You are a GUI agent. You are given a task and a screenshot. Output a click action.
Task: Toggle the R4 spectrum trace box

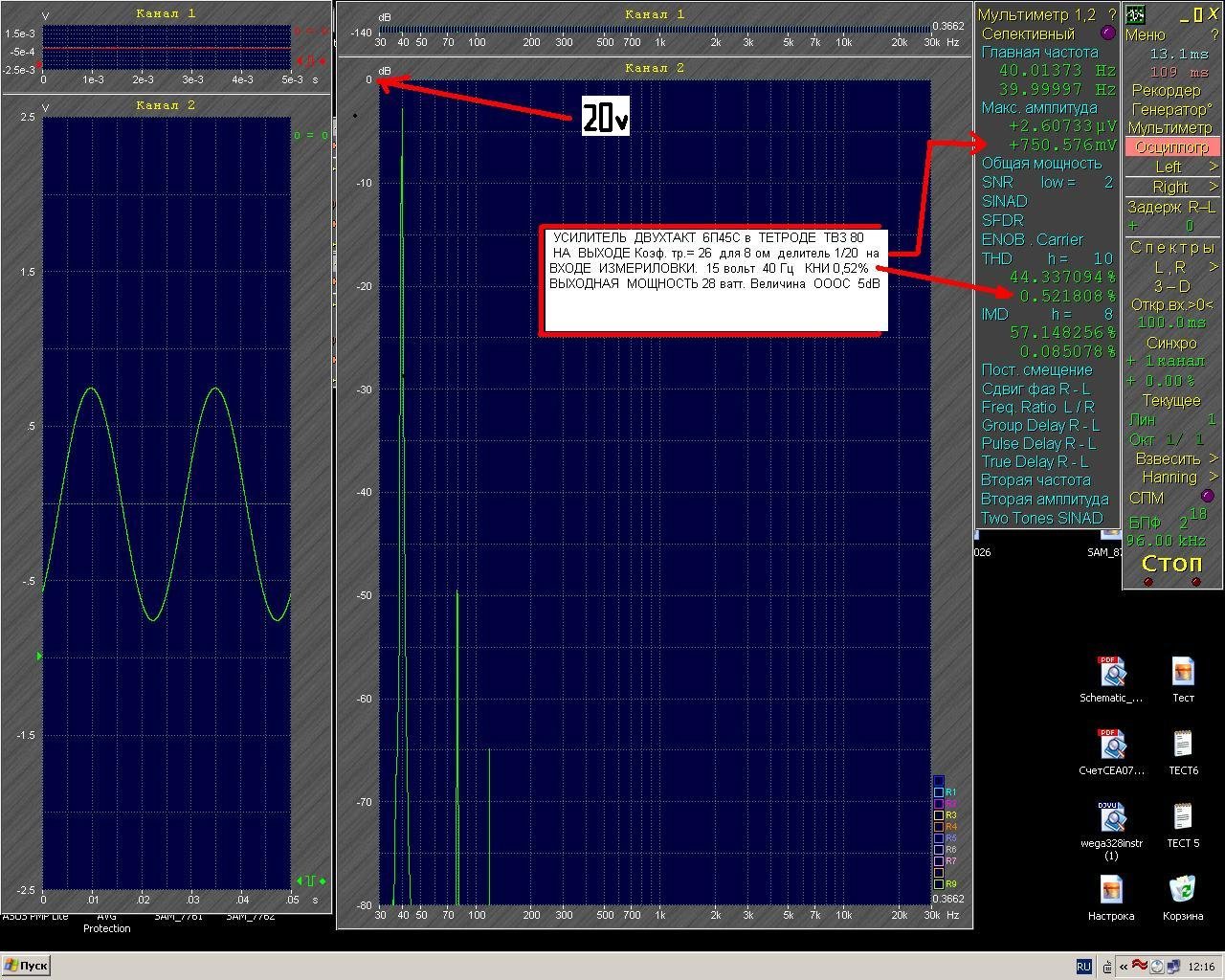[939, 827]
